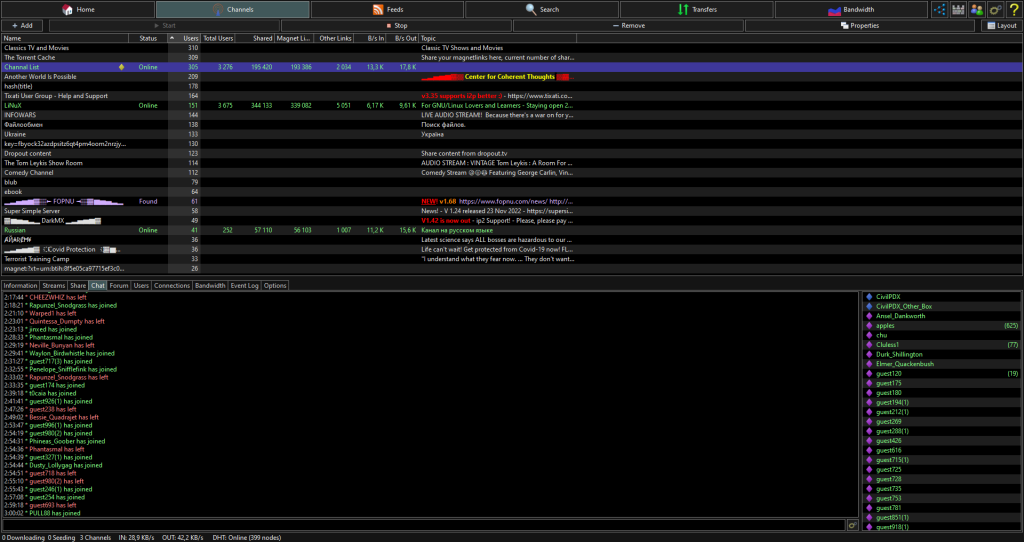Select the Dropout content channel

511,153
